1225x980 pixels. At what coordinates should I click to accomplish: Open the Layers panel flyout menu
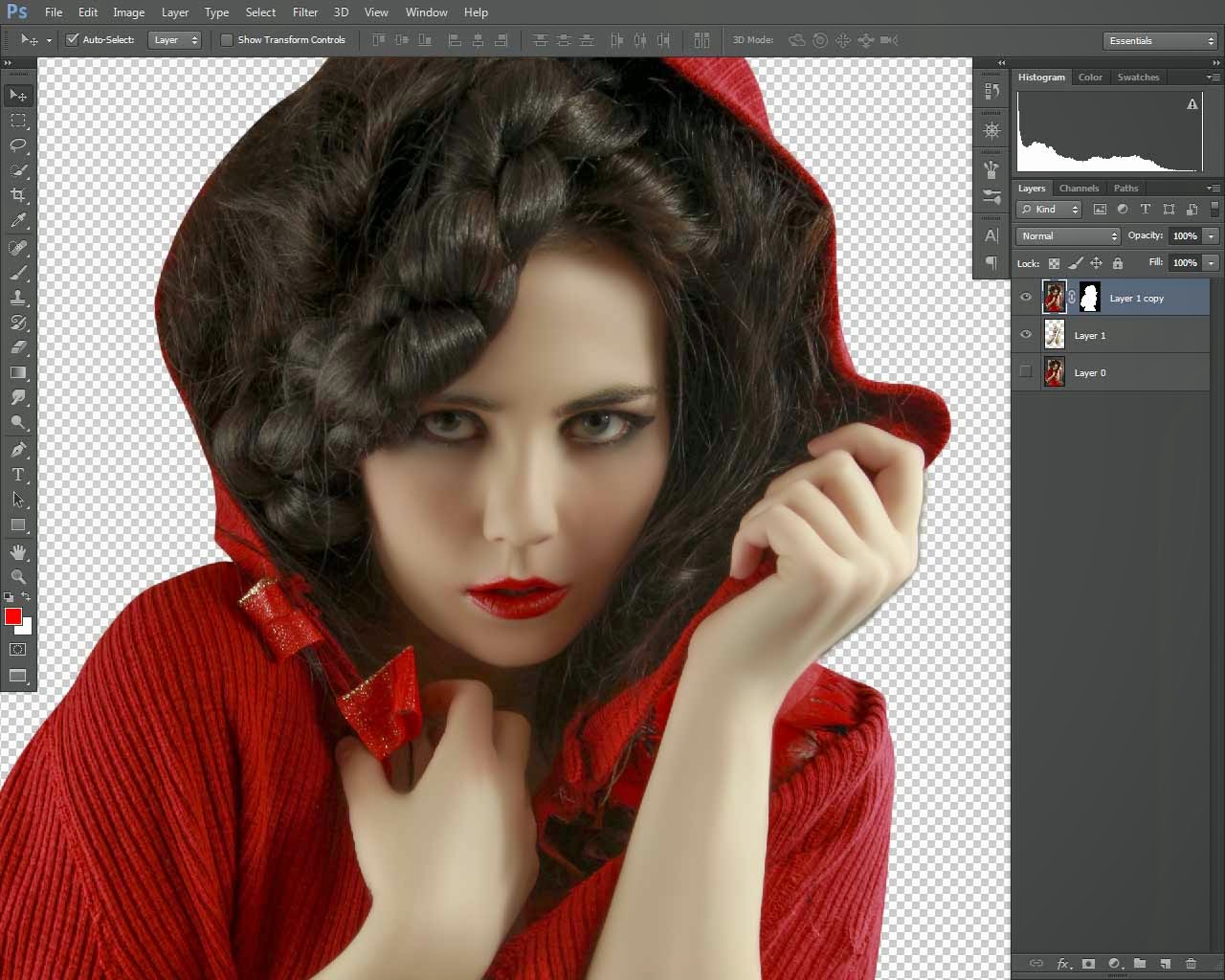coord(1214,188)
